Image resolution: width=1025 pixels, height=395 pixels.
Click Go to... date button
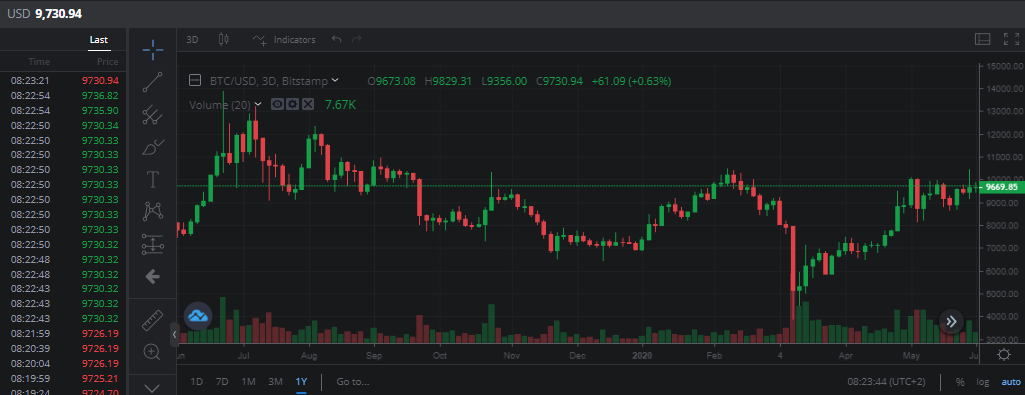pyautogui.click(x=353, y=381)
